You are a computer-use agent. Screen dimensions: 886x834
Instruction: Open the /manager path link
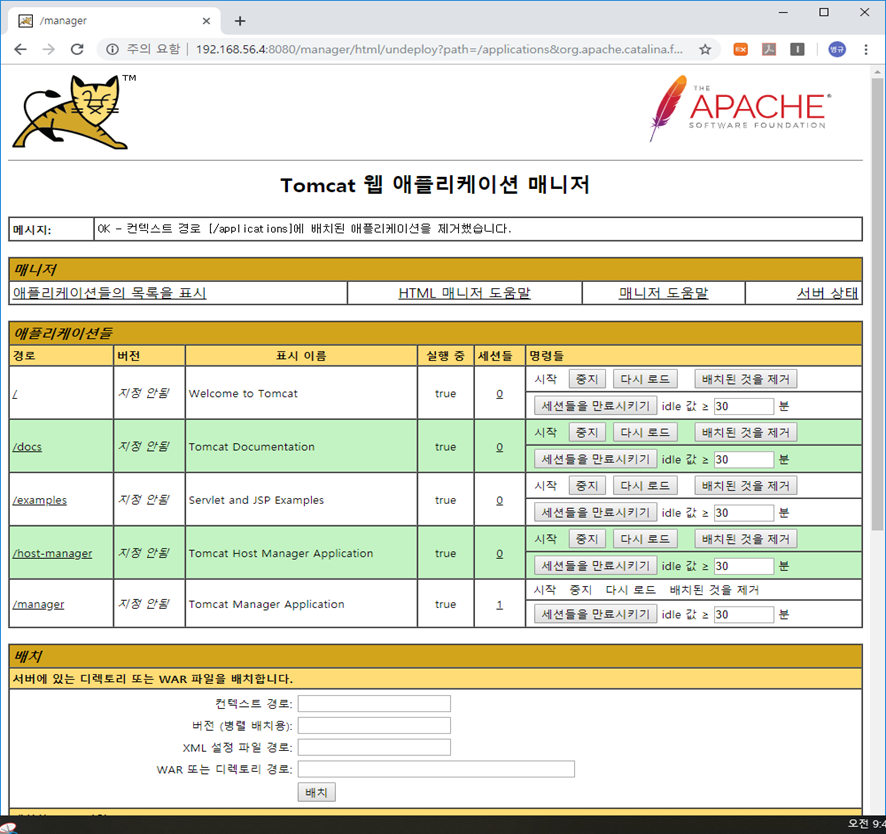click(x=38, y=604)
